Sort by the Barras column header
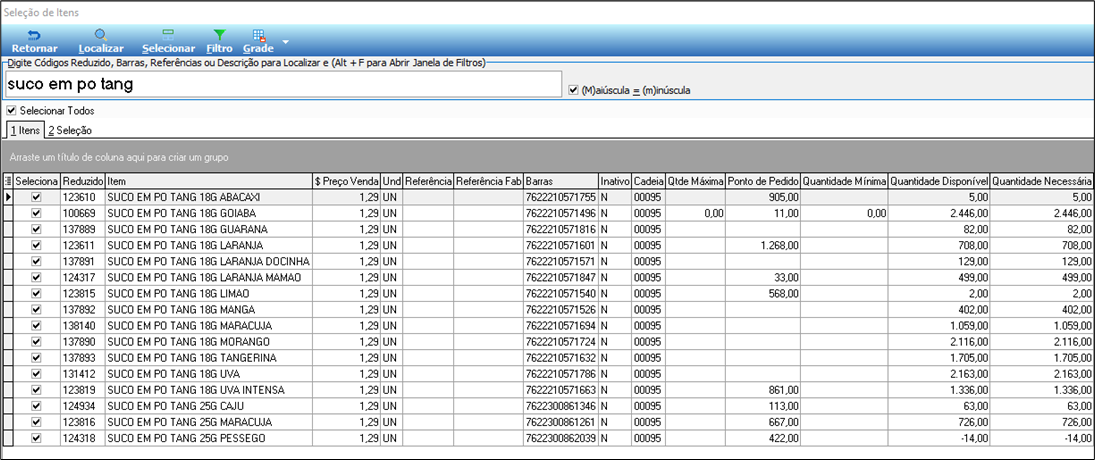This screenshot has height=460, width=1095. coord(561,181)
